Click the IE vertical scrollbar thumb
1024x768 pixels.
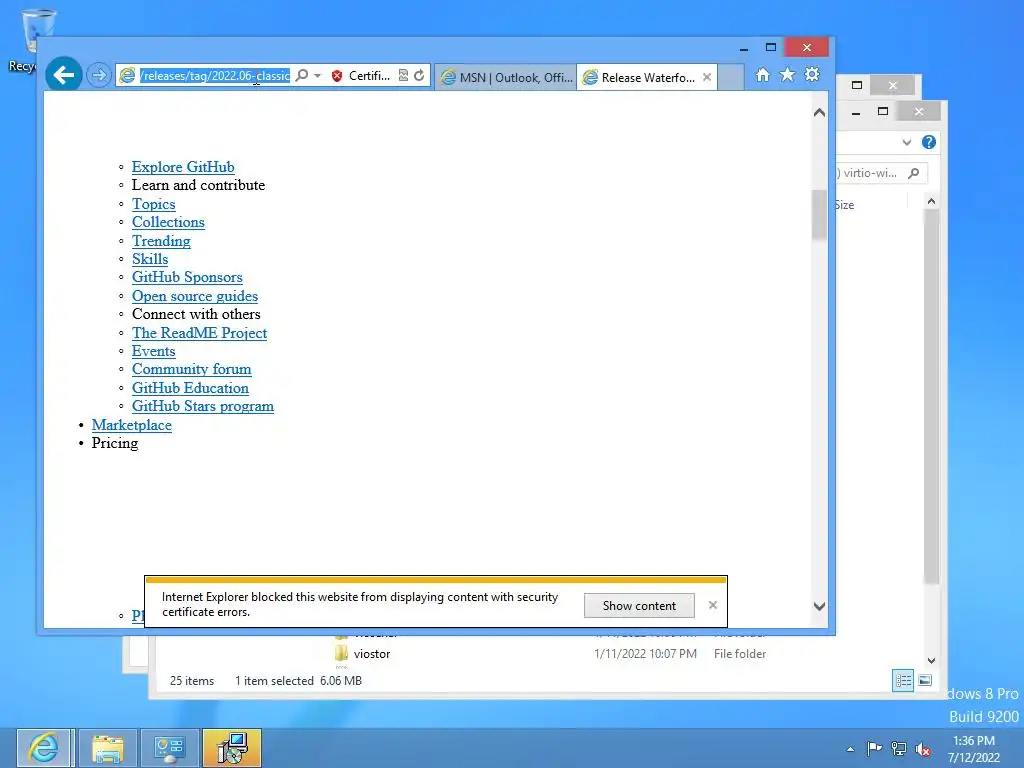pyautogui.click(x=820, y=215)
